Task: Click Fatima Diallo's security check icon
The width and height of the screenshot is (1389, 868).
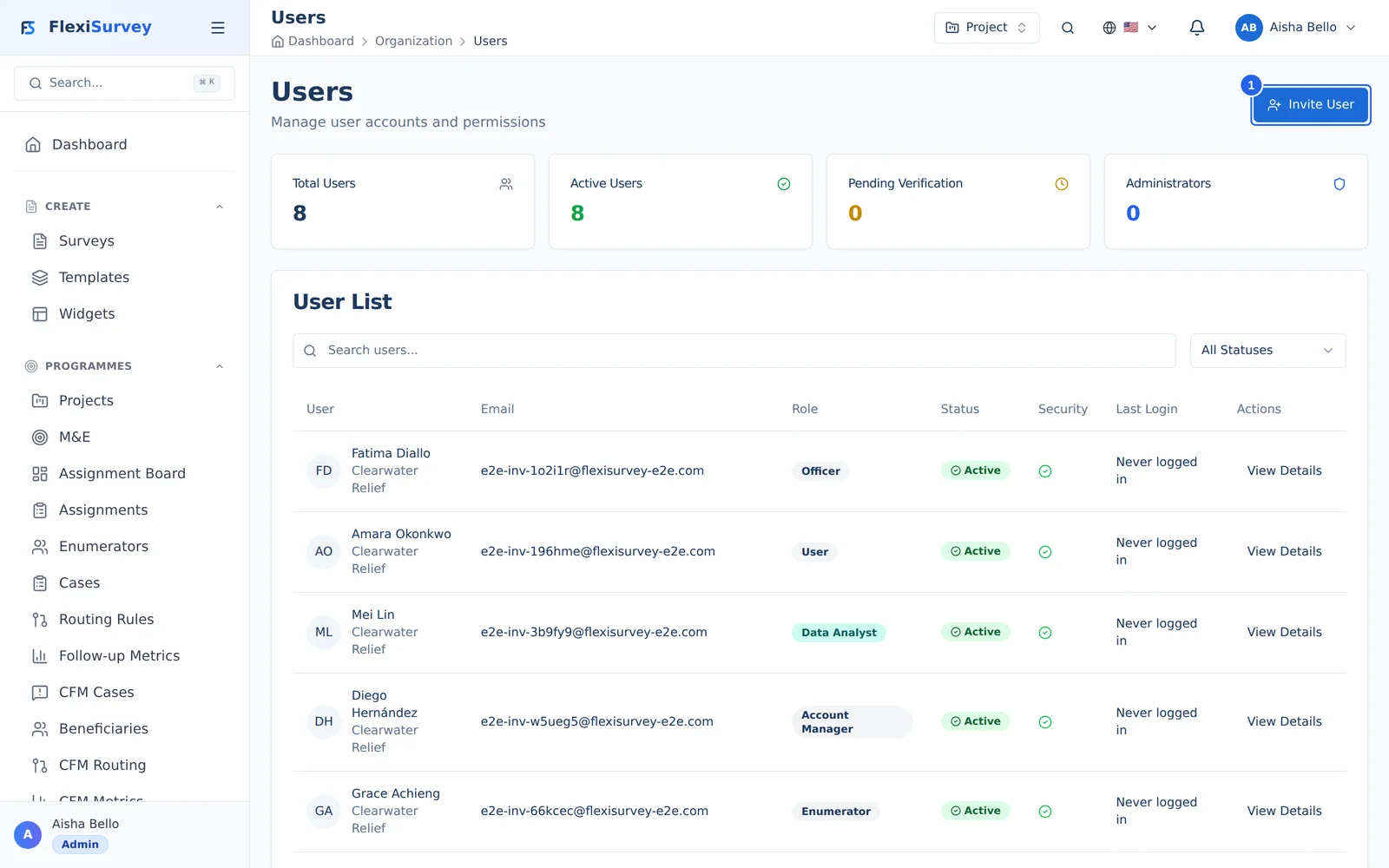Action: [x=1045, y=471]
